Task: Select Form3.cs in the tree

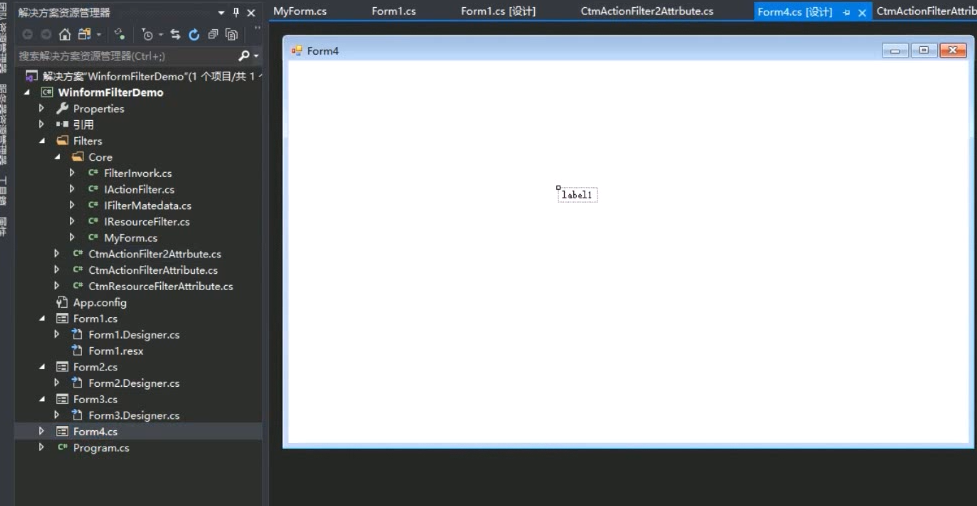Action: pyautogui.click(x=95, y=399)
